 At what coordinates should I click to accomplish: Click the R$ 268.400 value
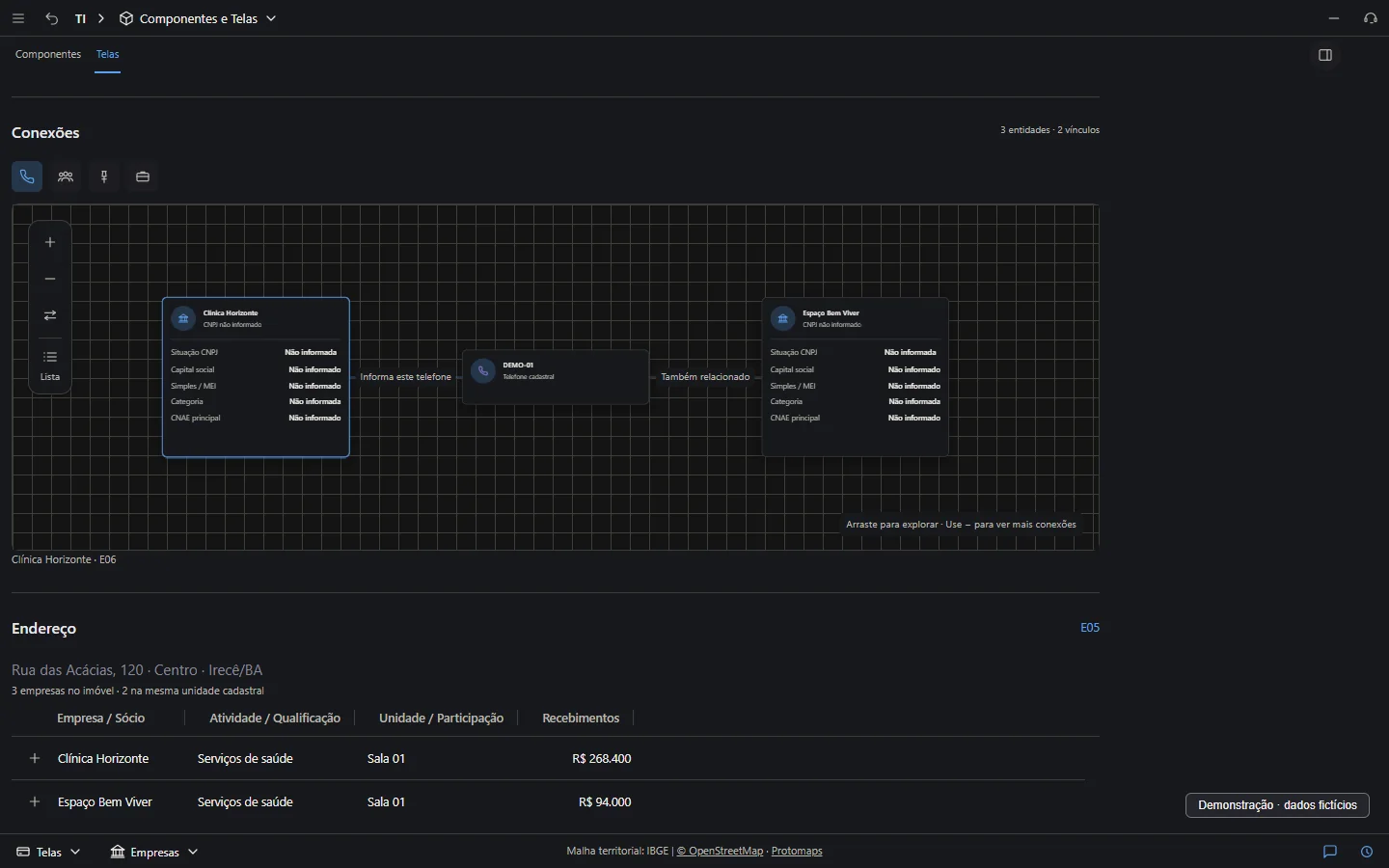(x=602, y=759)
